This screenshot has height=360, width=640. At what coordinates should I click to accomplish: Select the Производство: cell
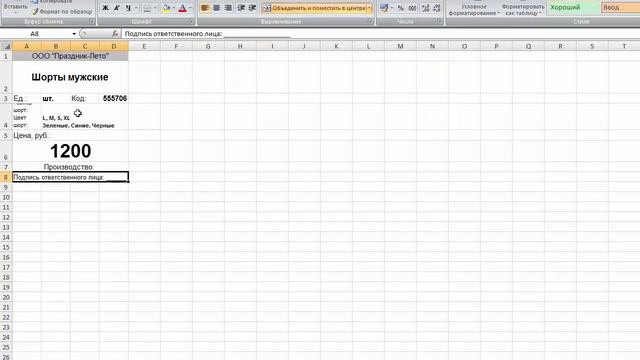70,167
